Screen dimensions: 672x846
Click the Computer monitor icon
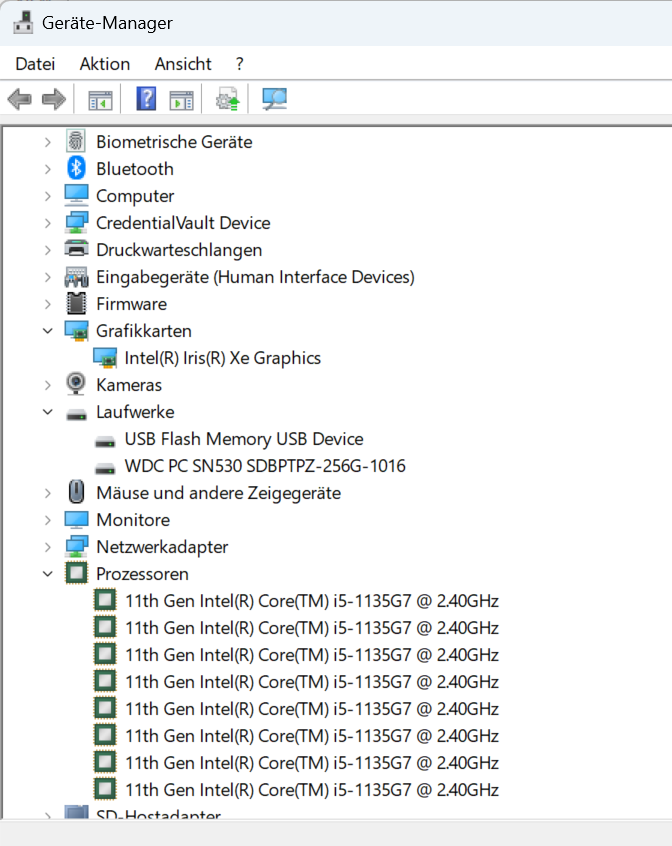[76, 195]
